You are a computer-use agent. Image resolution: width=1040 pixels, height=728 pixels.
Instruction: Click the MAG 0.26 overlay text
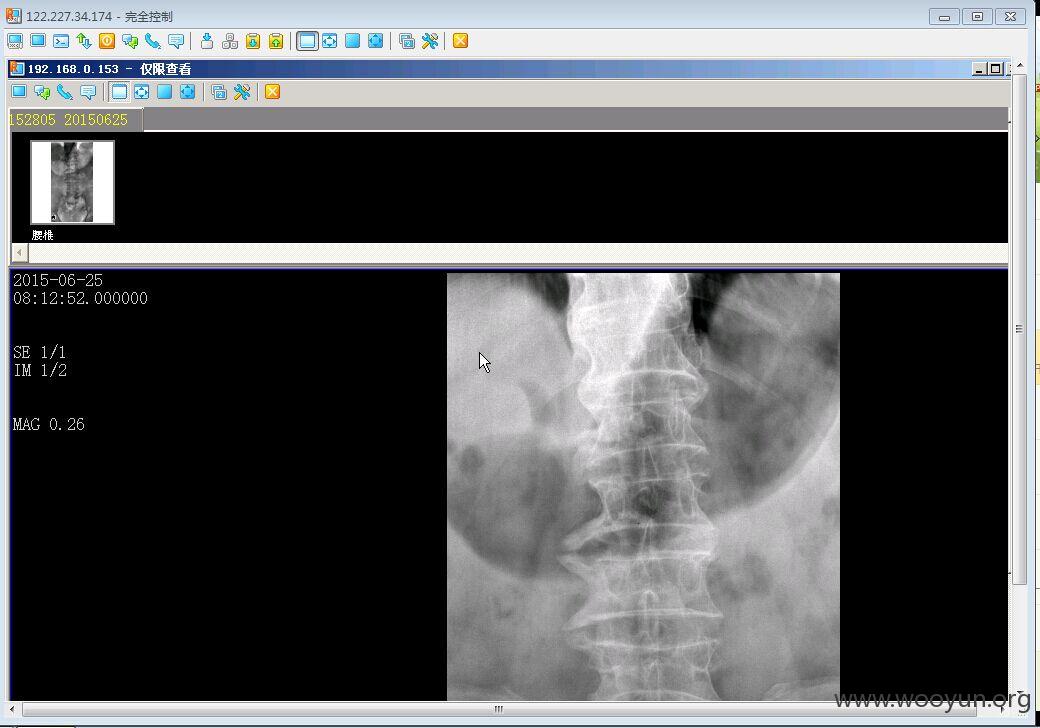coord(48,424)
